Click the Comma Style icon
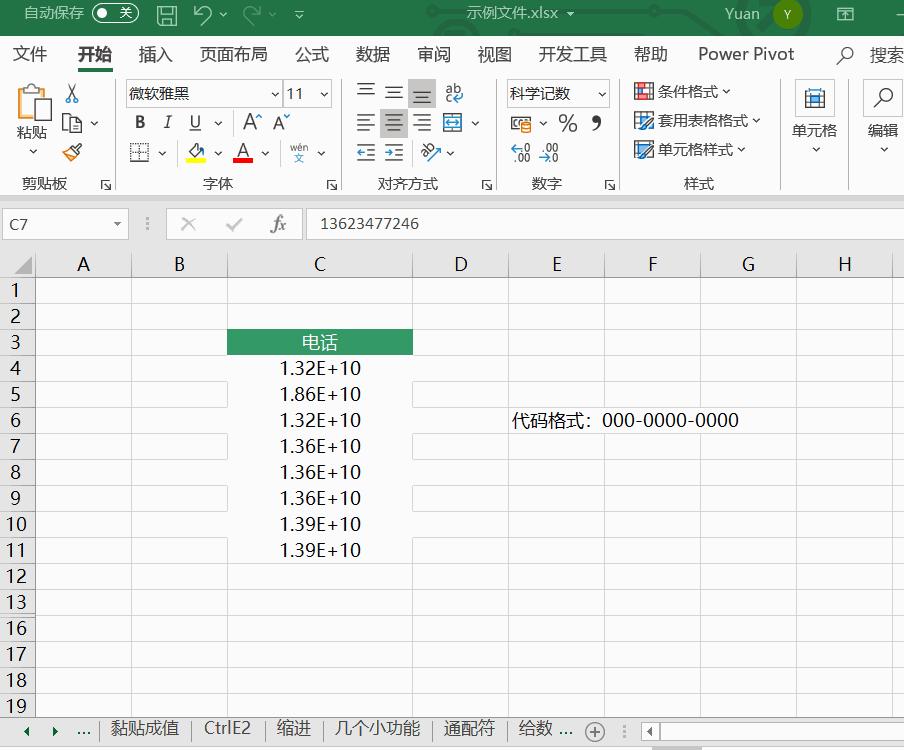 (x=596, y=123)
